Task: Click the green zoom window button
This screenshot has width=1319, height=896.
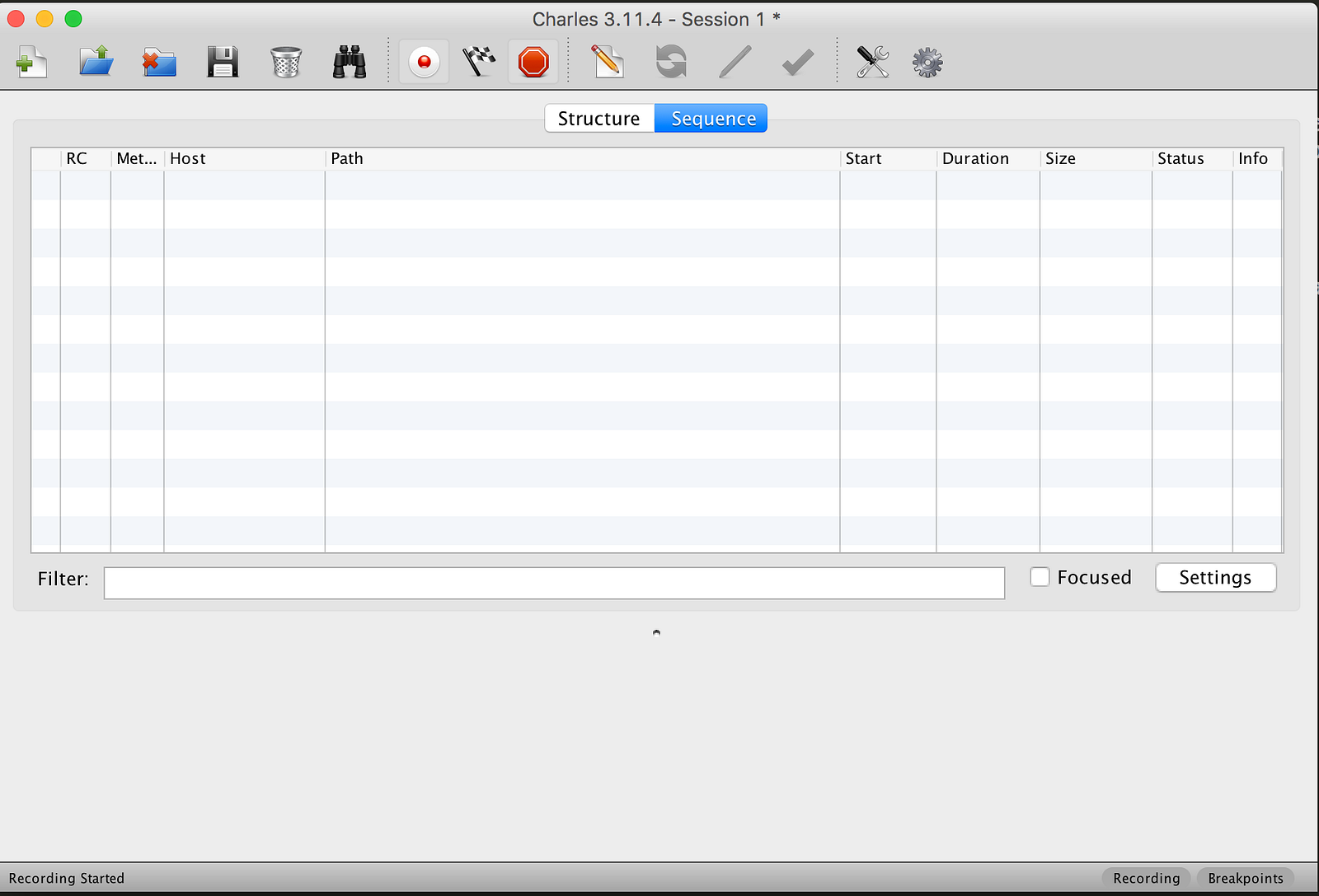Action: pos(73,19)
